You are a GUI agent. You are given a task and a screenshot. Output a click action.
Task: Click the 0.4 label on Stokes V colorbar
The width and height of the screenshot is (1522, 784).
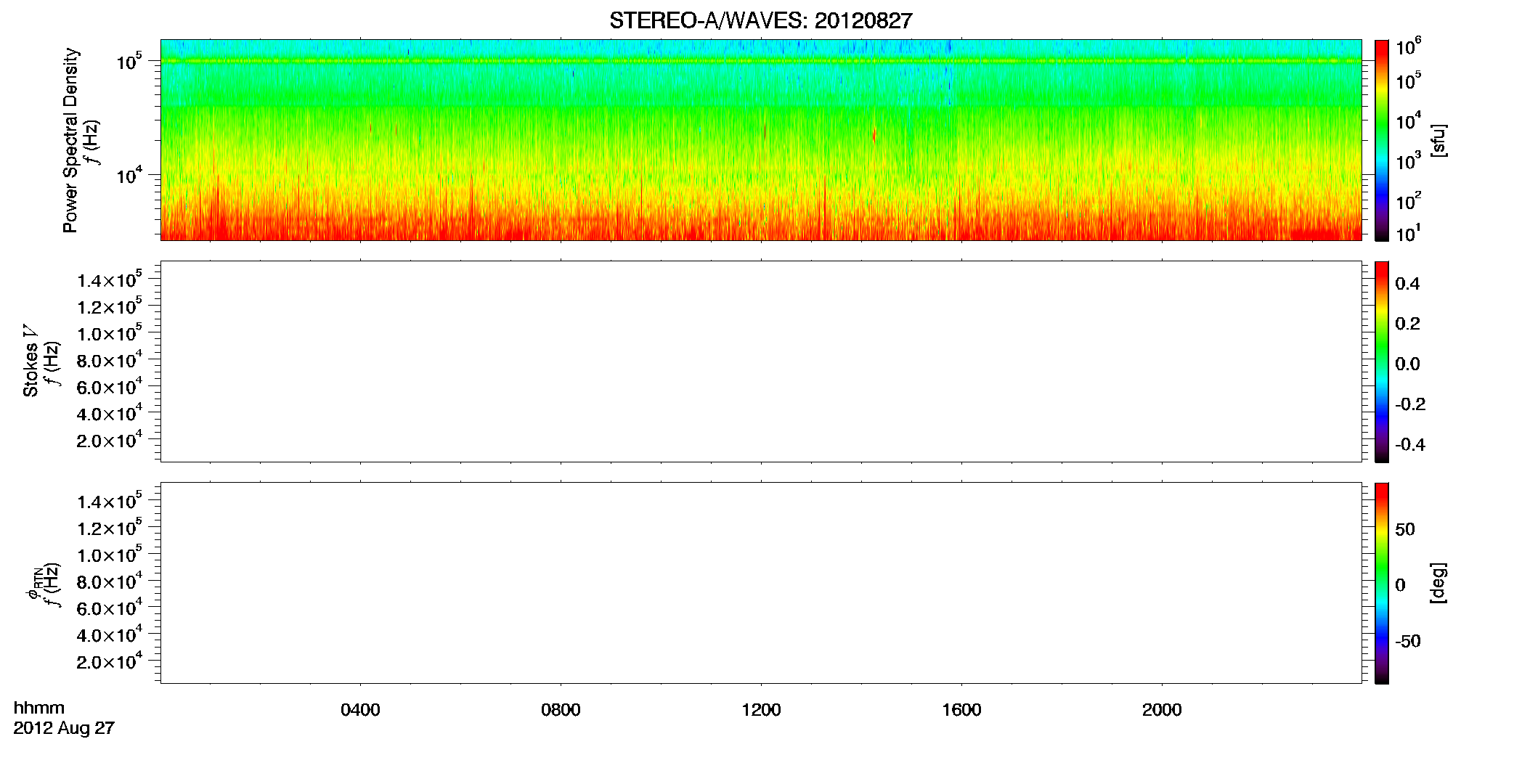click(x=1407, y=284)
